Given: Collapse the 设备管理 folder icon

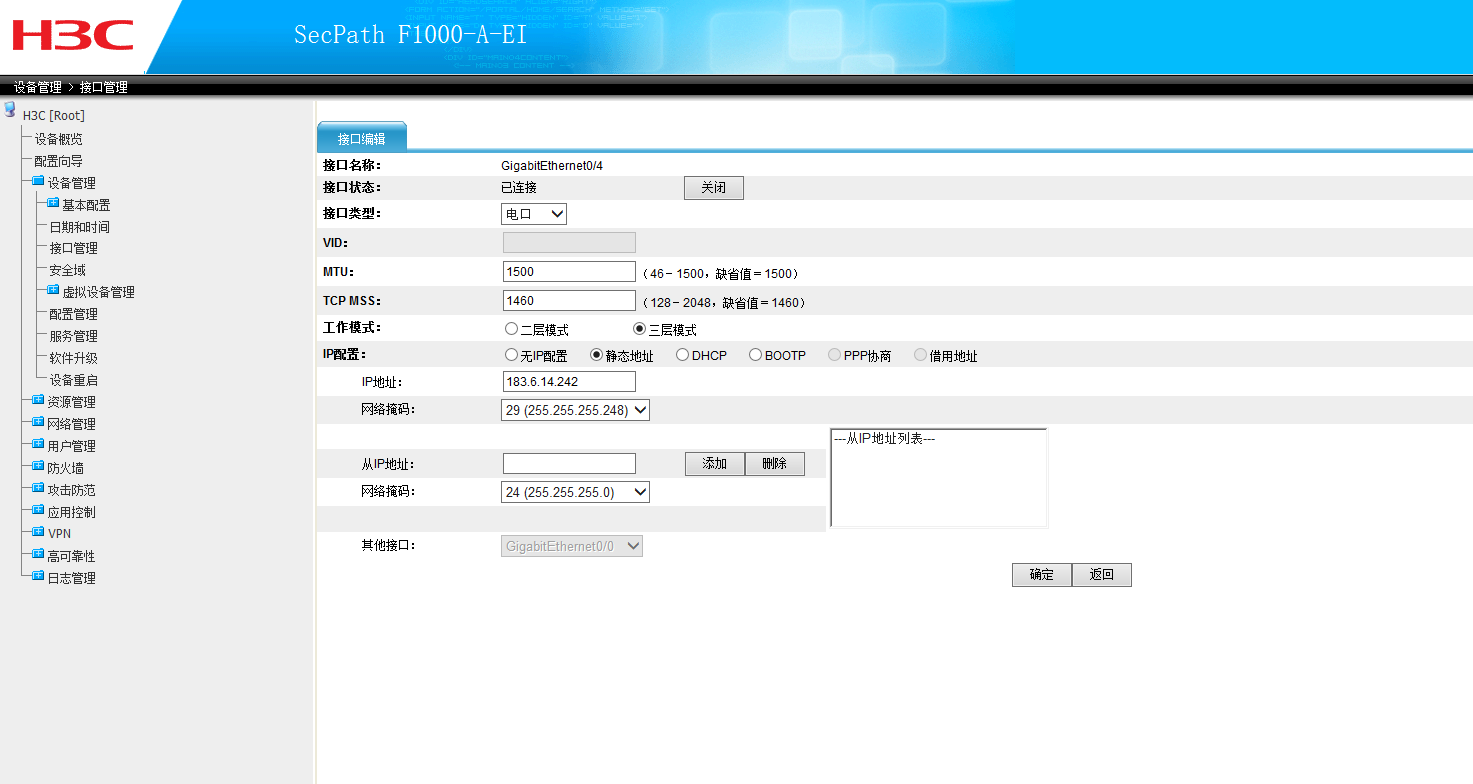Looking at the screenshot, I should [38, 182].
